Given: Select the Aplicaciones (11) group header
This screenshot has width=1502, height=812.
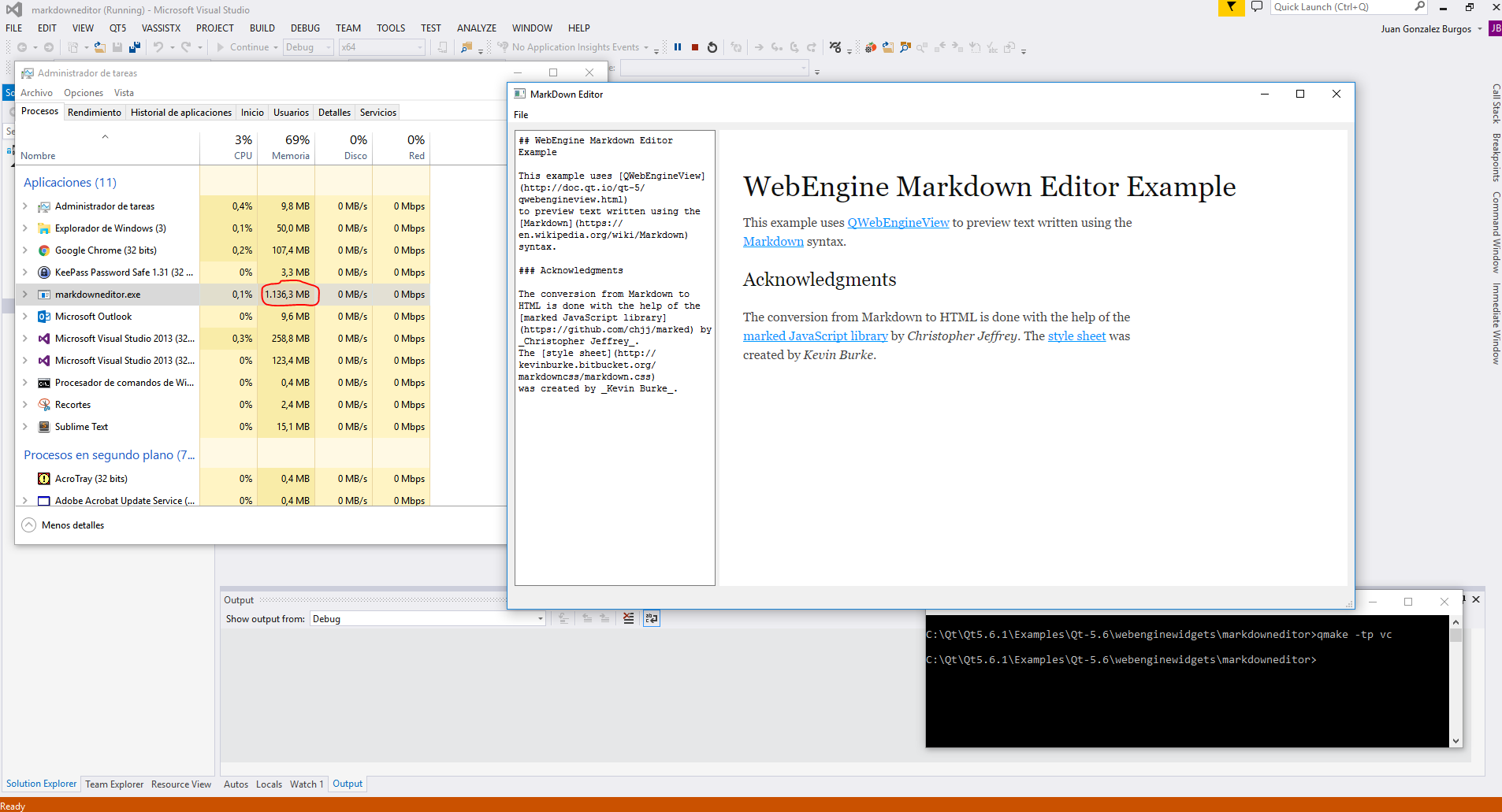Looking at the screenshot, I should click(70, 183).
